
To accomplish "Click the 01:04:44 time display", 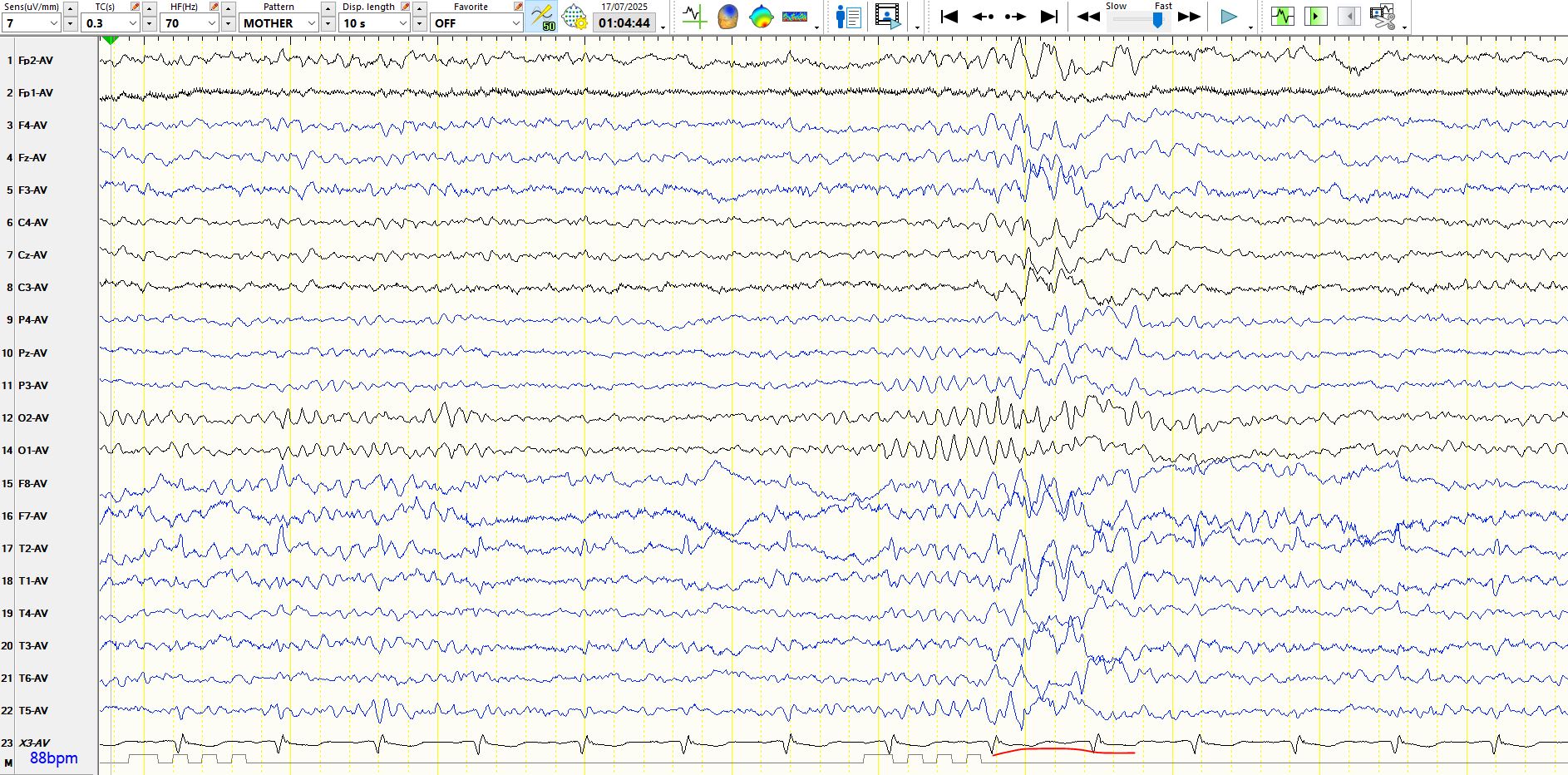I will pos(624,23).
